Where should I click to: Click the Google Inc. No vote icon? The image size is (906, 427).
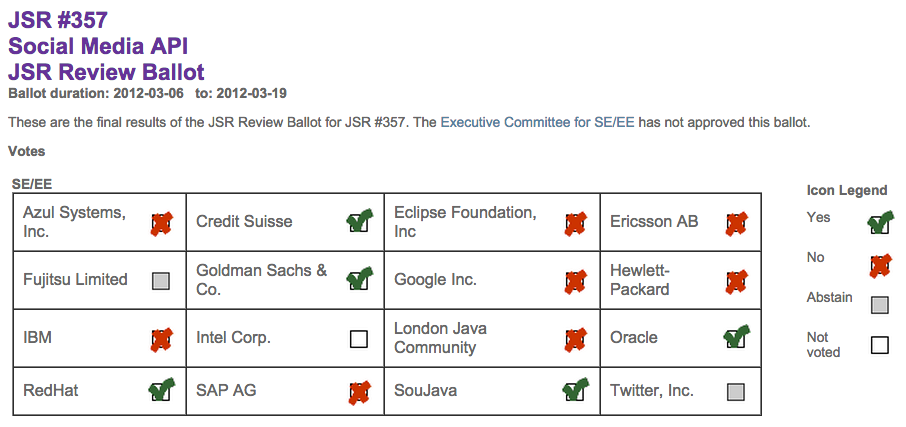(x=575, y=281)
